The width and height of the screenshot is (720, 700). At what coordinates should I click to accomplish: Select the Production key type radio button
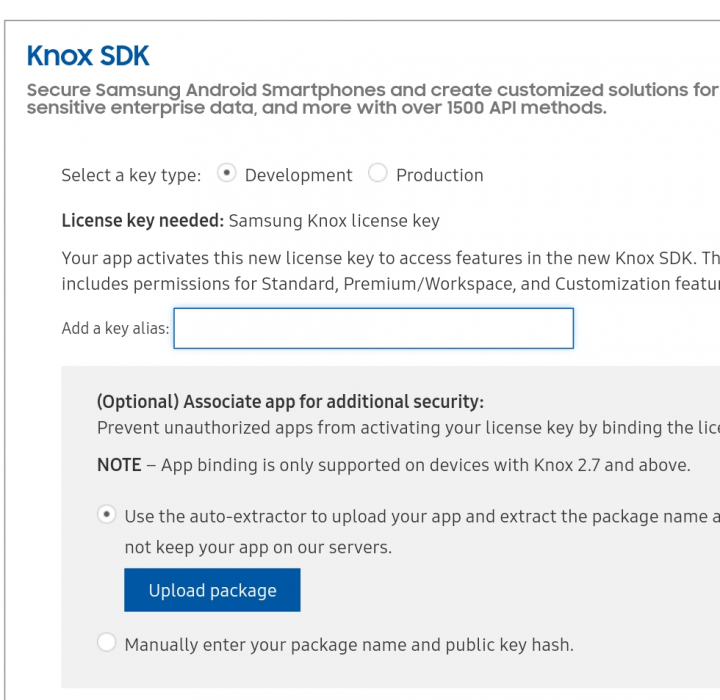pos(377,173)
